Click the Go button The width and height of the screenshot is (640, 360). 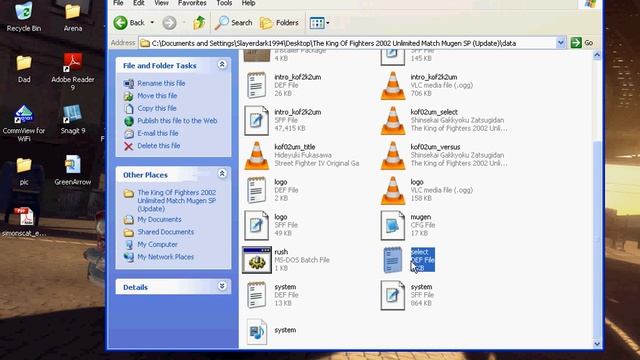(x=582, y=43)
